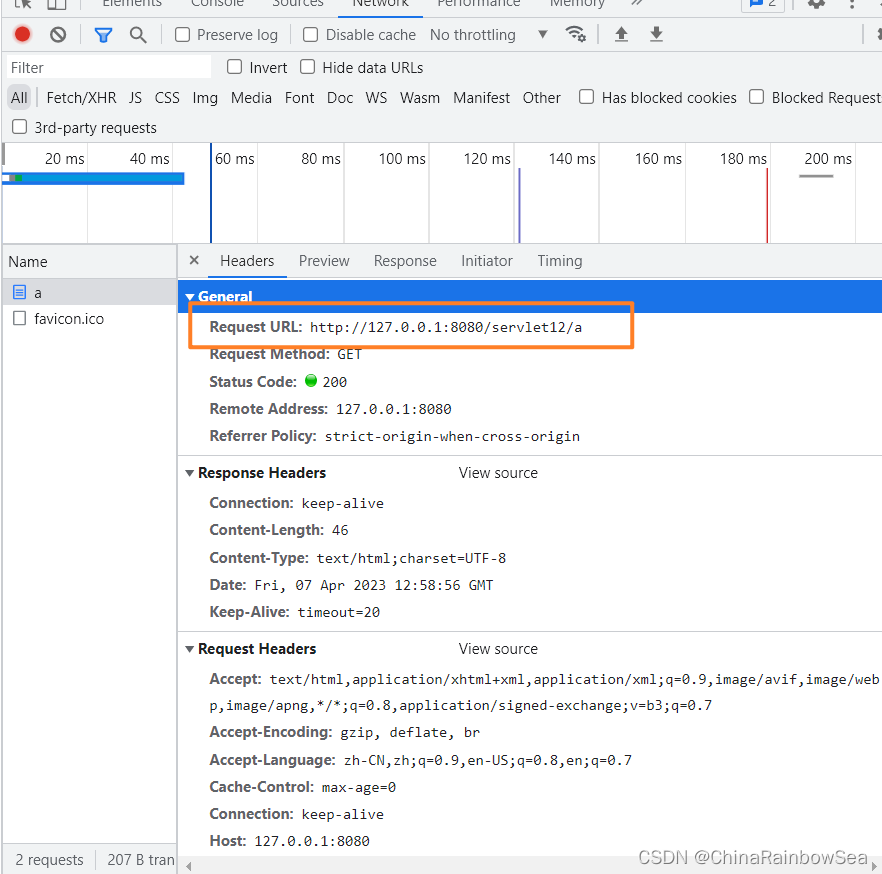Filter by CSS requests
Screen dimensions: 882x874
(x=167, y=98)
